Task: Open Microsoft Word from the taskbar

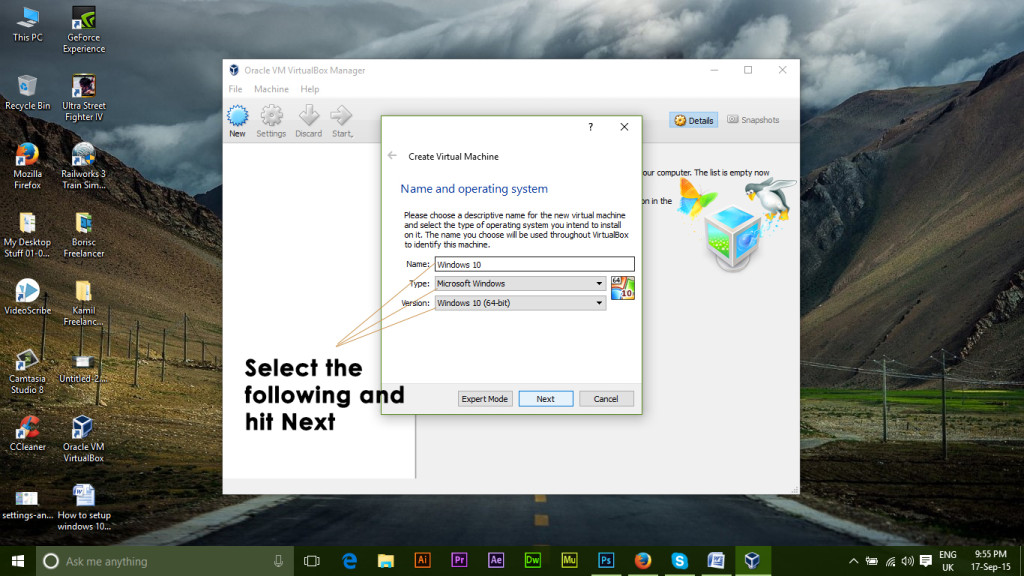Action: [716, 560]
